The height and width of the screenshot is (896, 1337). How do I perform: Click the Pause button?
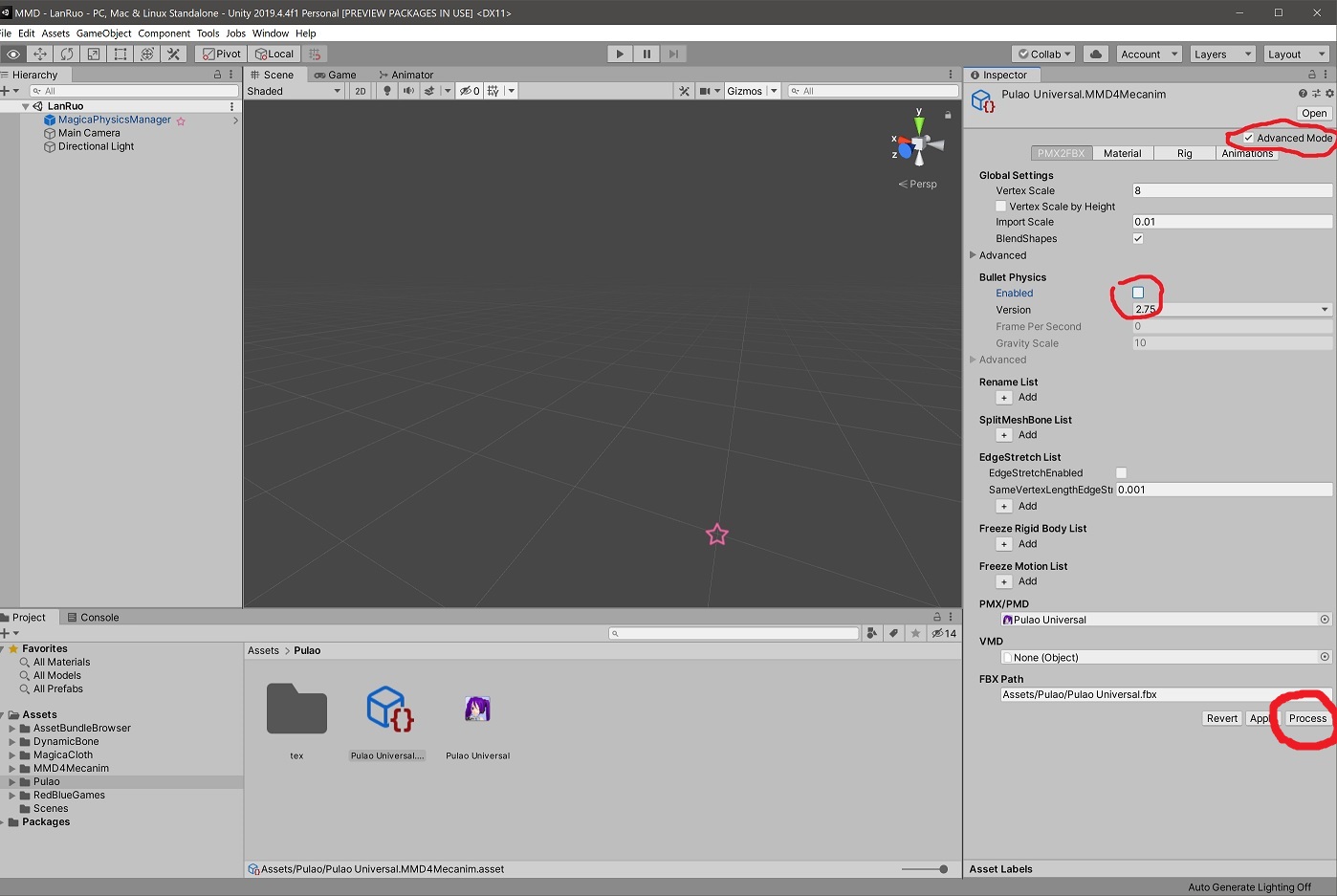(x=647, y=55)
